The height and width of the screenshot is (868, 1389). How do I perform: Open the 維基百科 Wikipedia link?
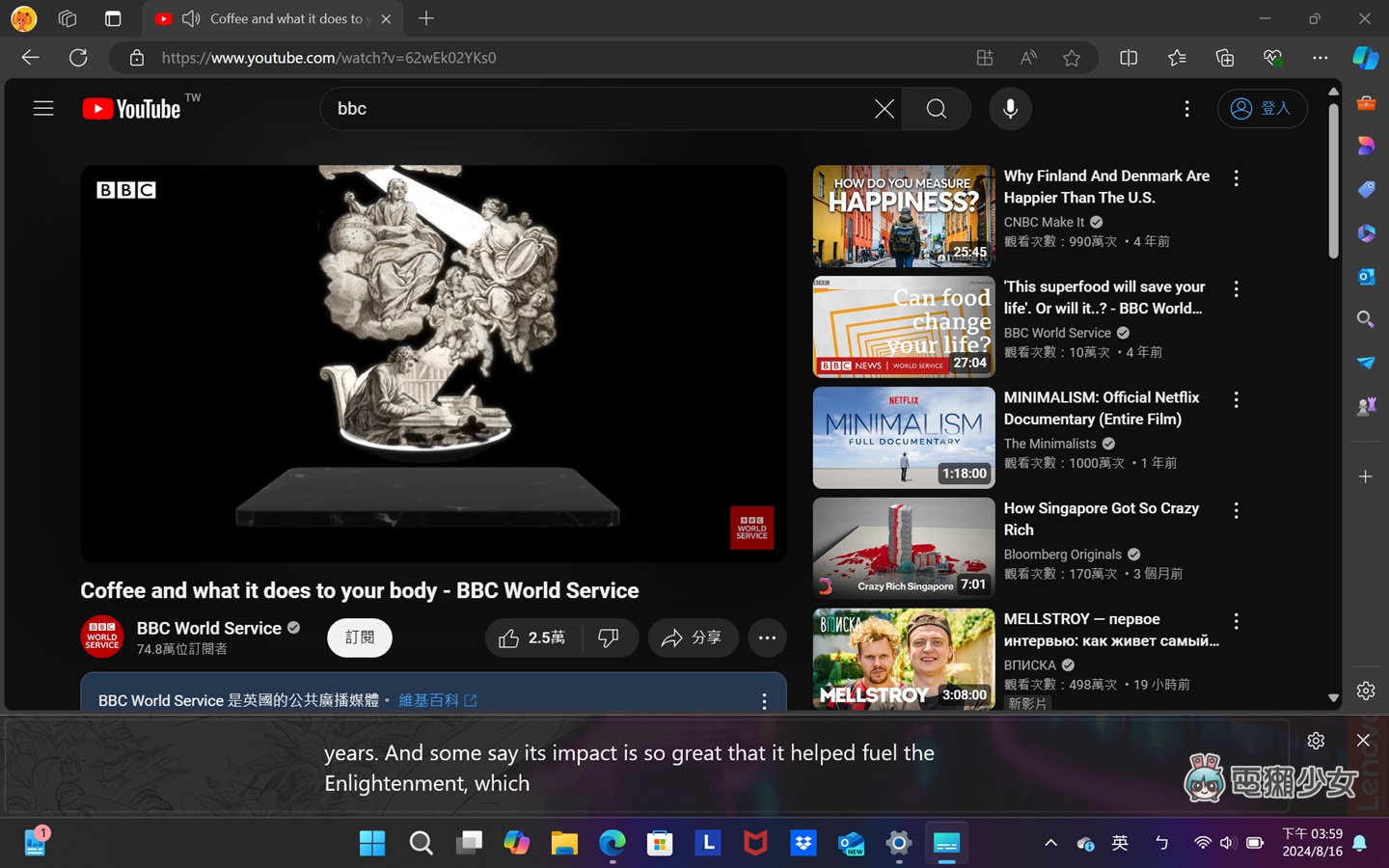pos(437,700)
